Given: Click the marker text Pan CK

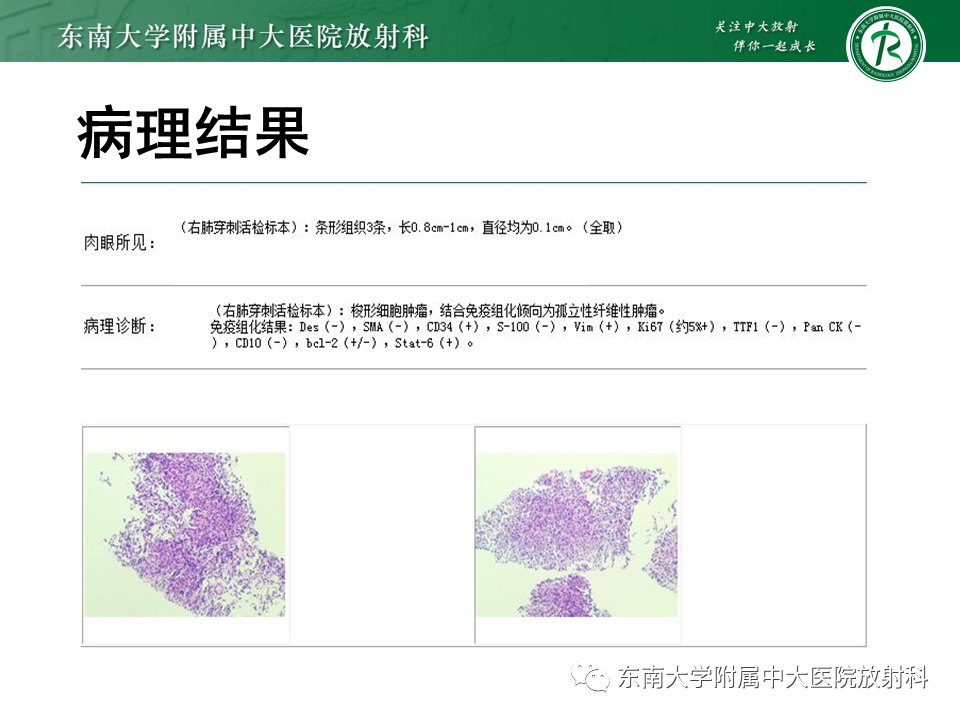Looking at the screenshot, I should coord(823,327).
